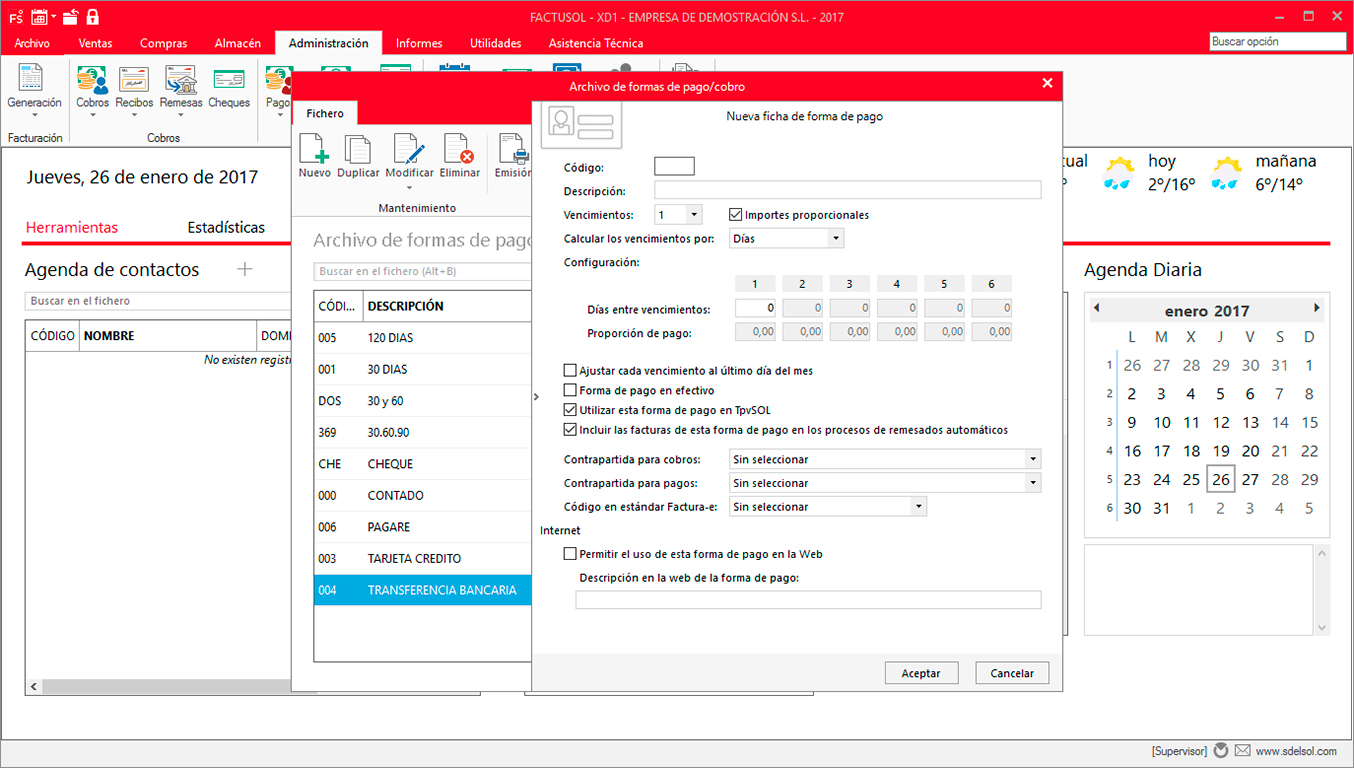Open Calcular los vencimientos por dropdown
This screenshot has height=768, width=1354.
(x=836, y=238)
